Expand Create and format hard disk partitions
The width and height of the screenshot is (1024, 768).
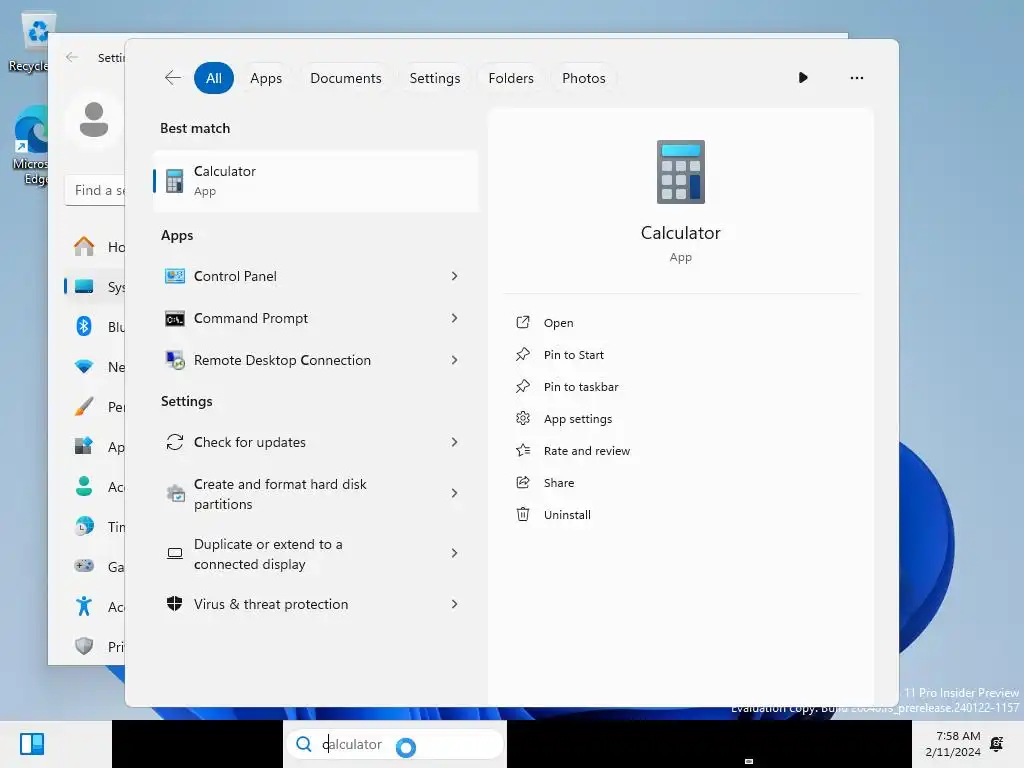[x=455, y=493]
